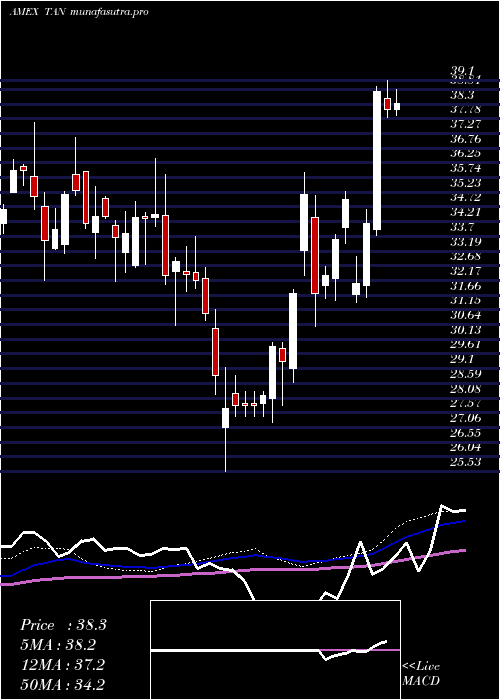This screenshot has width=500, height=700.
Task: Click inside the MACD inset panel
Action: pos(275,650)
